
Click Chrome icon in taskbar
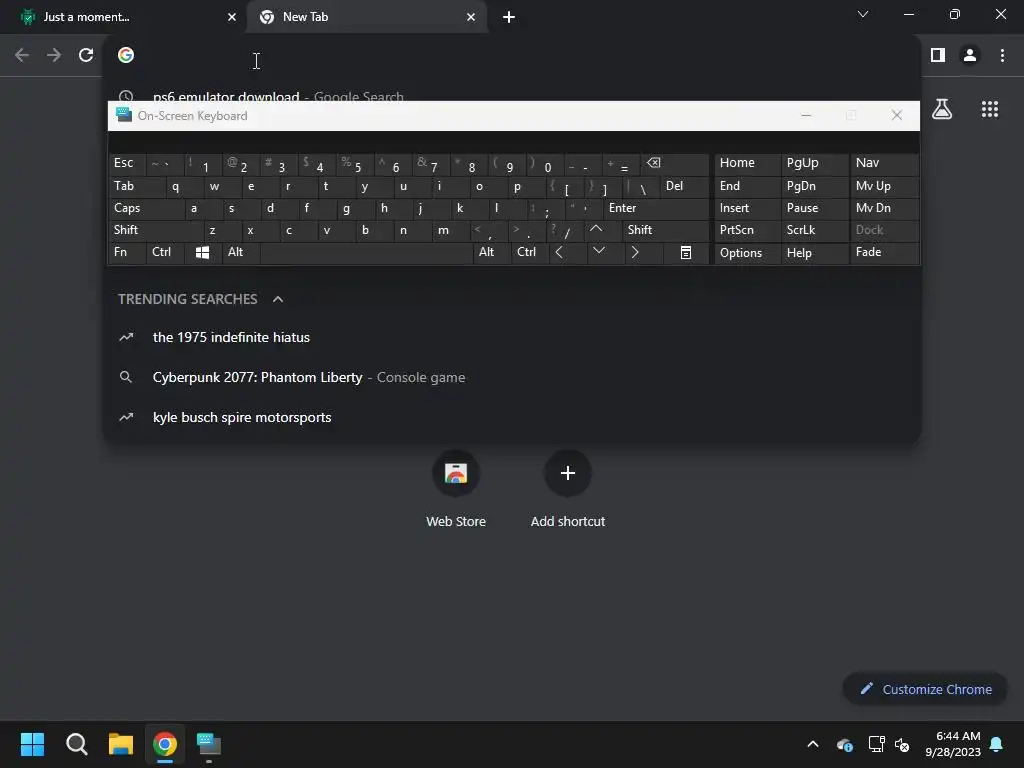(165, 744)
